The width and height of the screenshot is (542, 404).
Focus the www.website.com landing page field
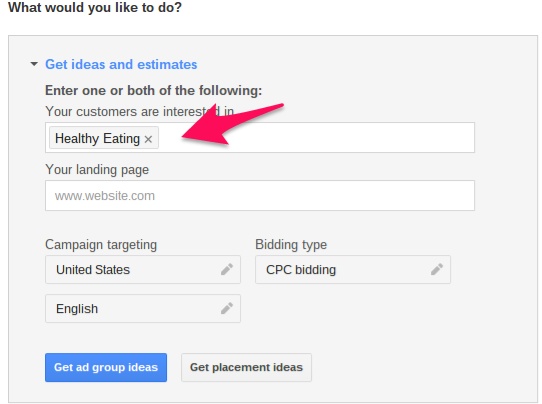[260, 195]
